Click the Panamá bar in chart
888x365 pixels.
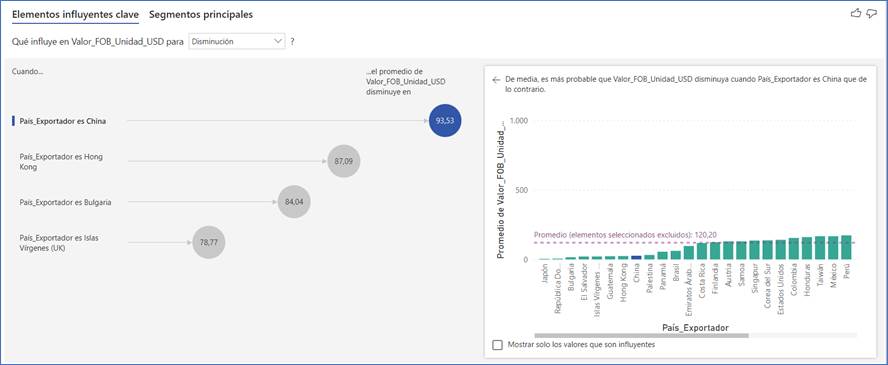point(662,256)
